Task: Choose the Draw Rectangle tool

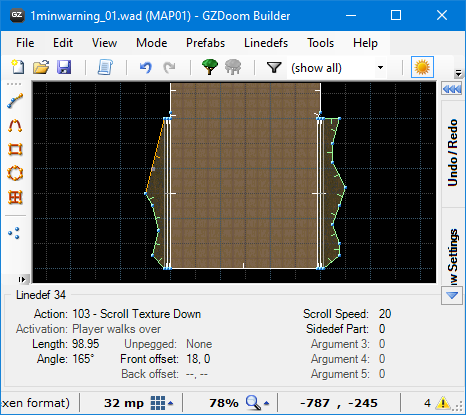Action: coord(15,149)
